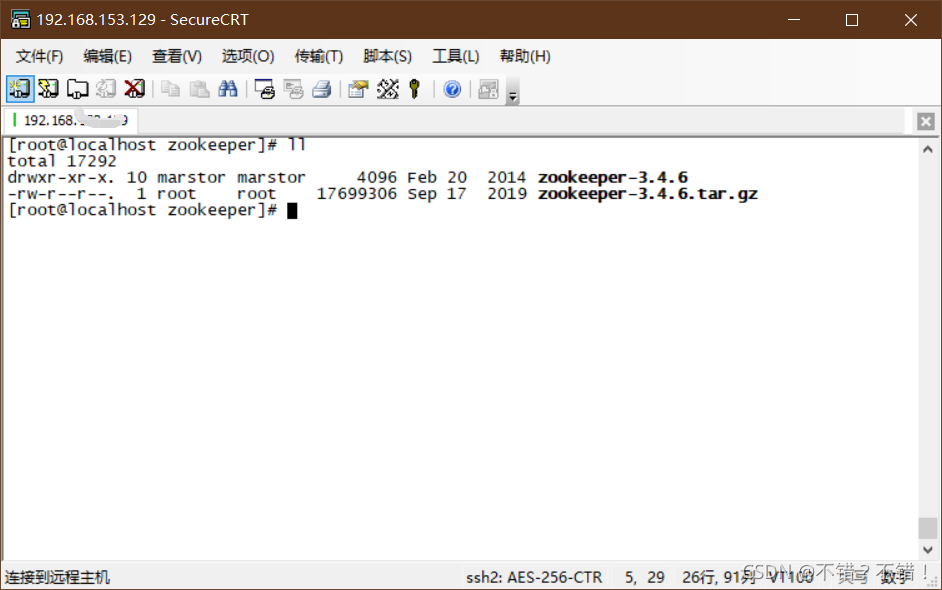Click the Paste toolbar icon
The width and height of the screenshot is (942, 590).
point(199,90)
